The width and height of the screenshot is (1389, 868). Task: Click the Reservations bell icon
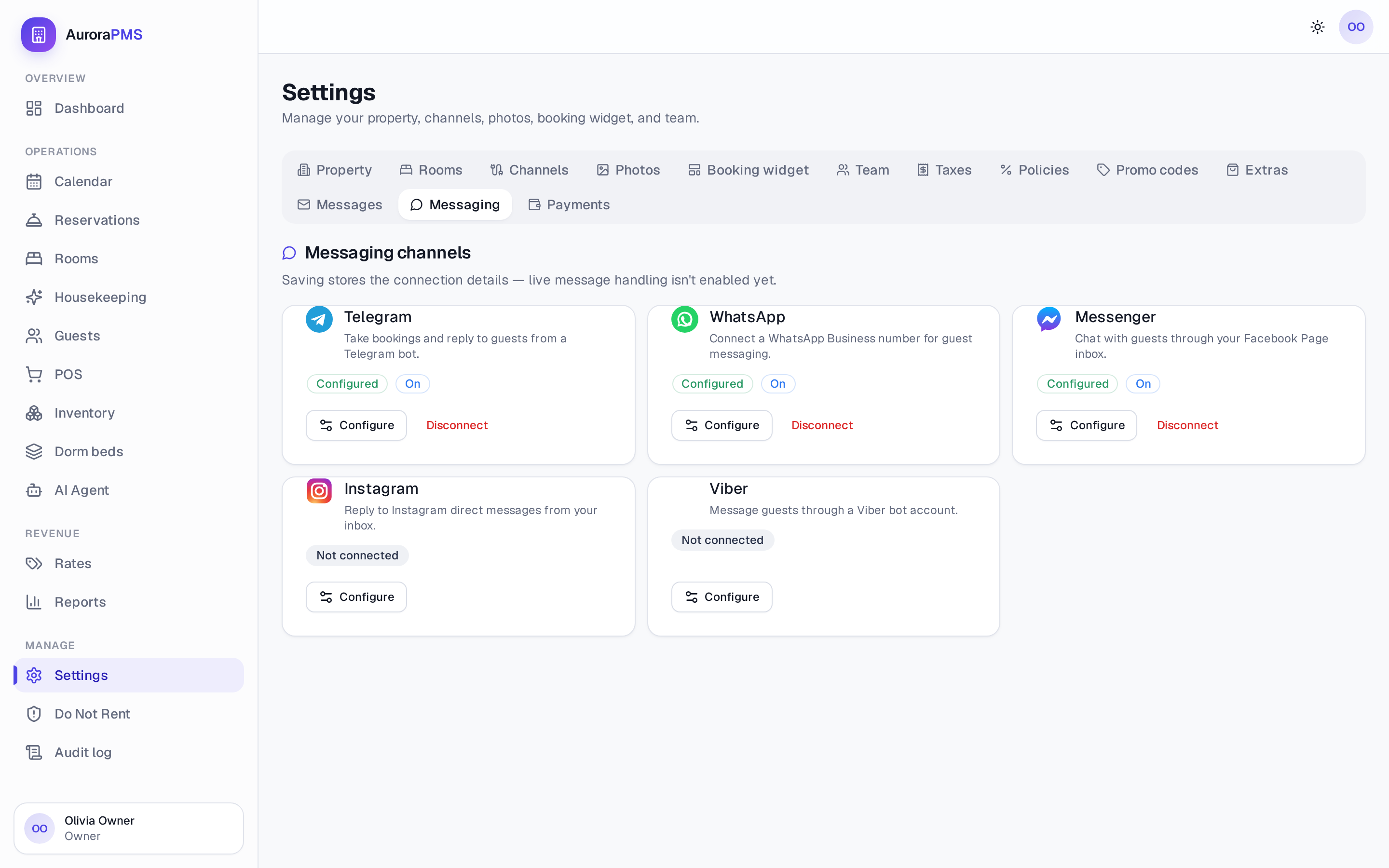tap(34, 220)
